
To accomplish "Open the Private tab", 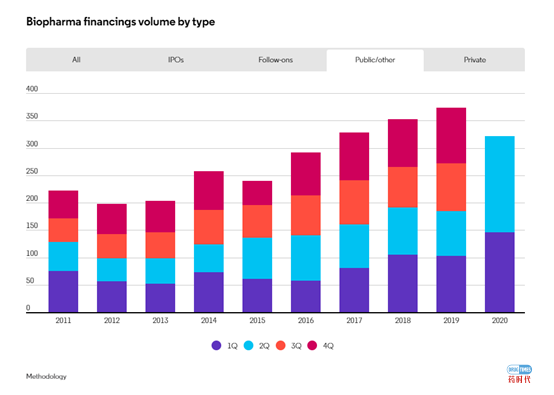I will click(475, 60).
